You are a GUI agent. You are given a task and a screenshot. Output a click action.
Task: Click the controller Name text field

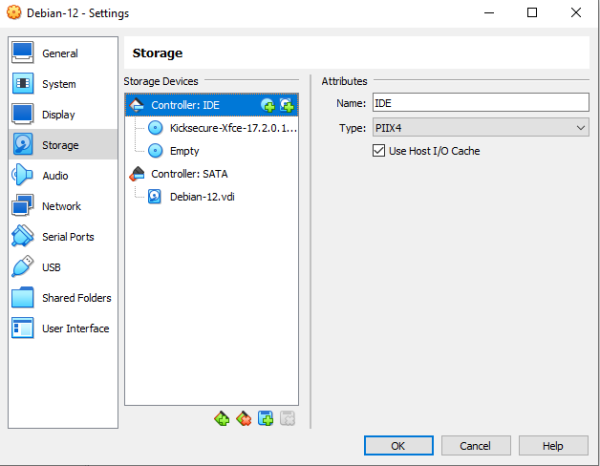point(480,102)
